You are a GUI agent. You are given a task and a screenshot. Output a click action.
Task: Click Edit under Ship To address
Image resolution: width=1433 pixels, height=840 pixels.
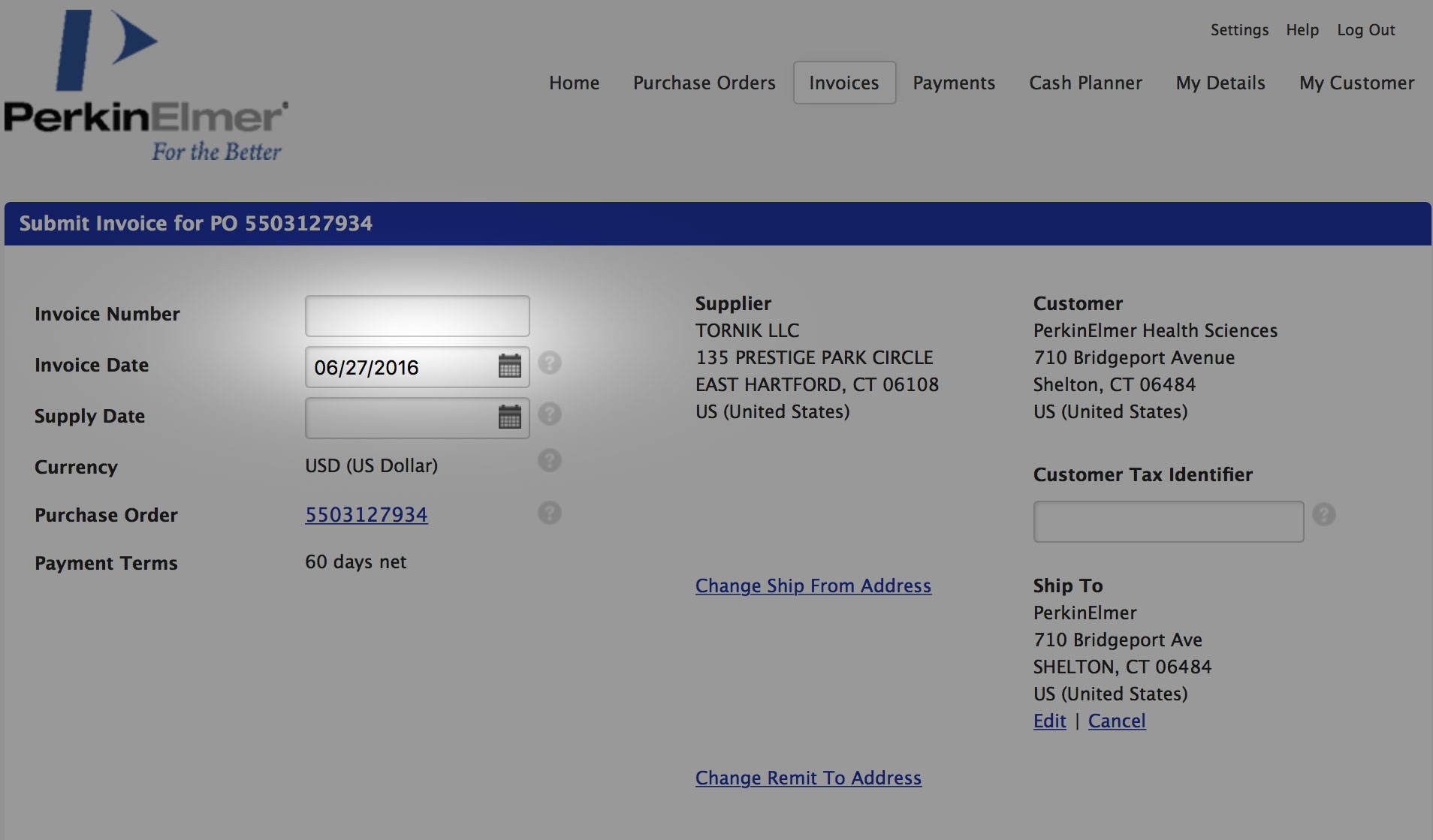(x=1050, y=721)
